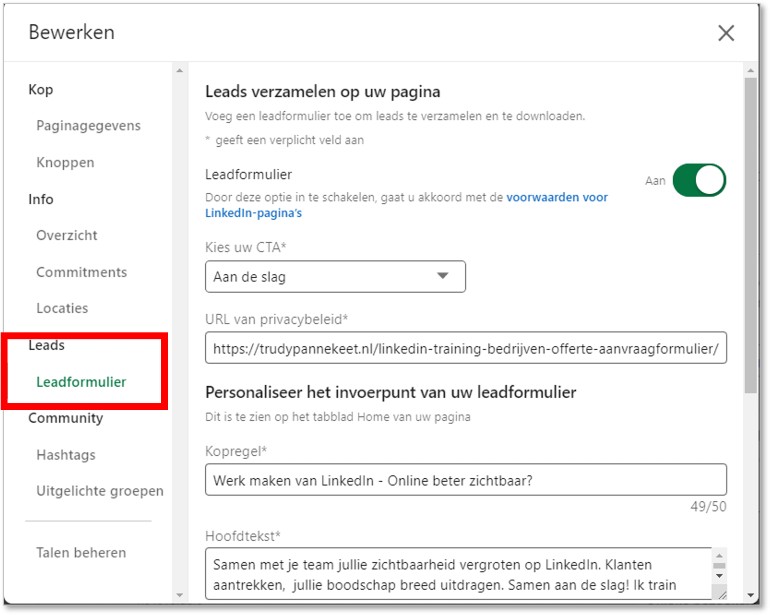Click sidebar scroll down arrow
This screenshot has width=770, height=615.
pyautogui.click(x=180, y=595)
